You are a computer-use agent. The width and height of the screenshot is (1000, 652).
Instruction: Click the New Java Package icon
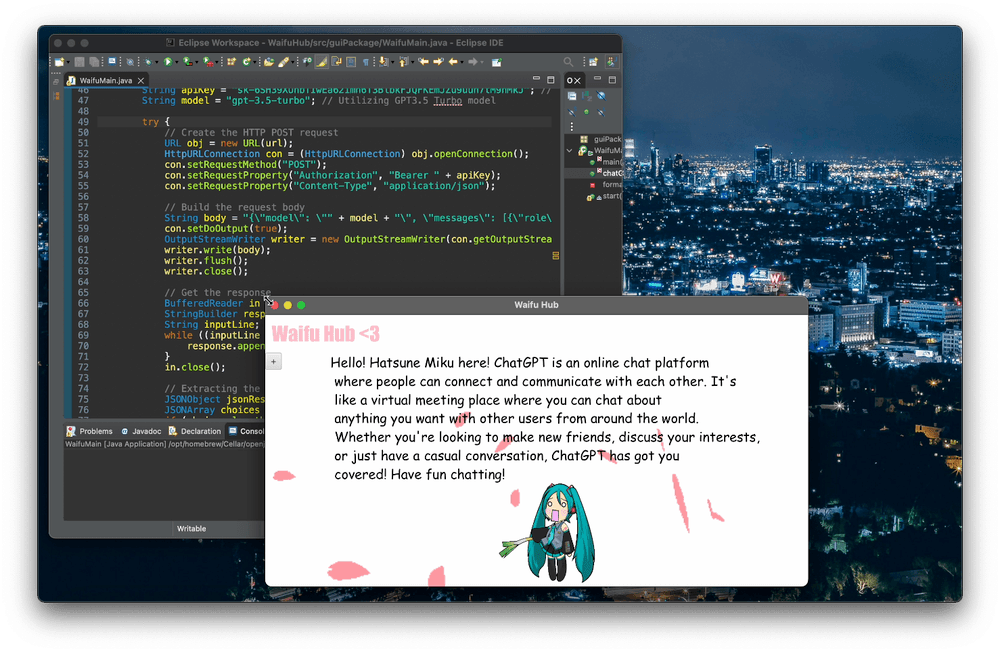(x=232, y=62)
